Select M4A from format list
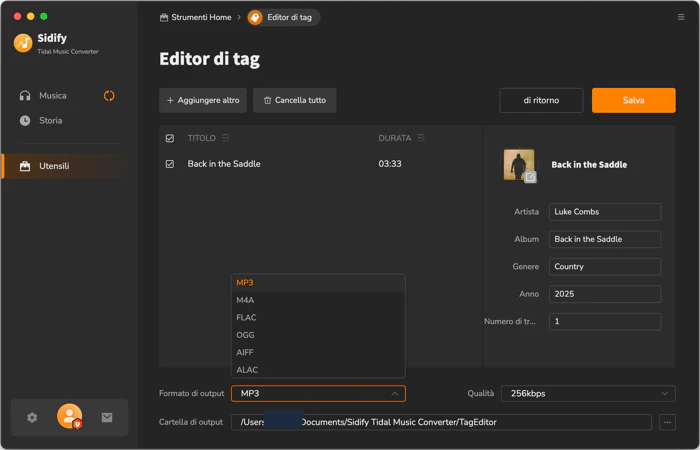 (x=318, y=300)
